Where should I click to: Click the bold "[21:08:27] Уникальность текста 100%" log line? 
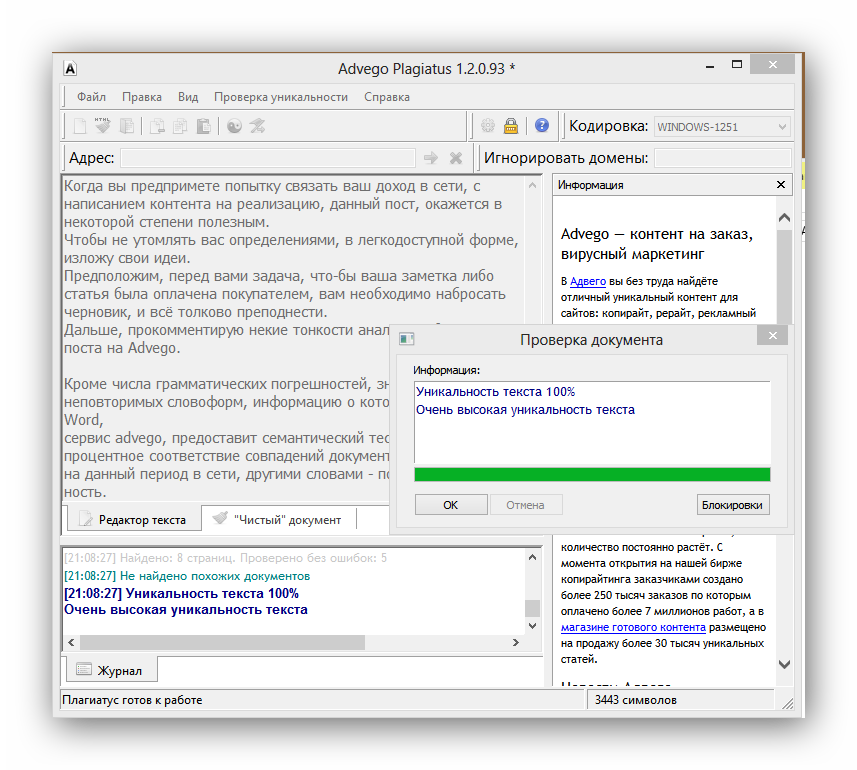(181, 593)
